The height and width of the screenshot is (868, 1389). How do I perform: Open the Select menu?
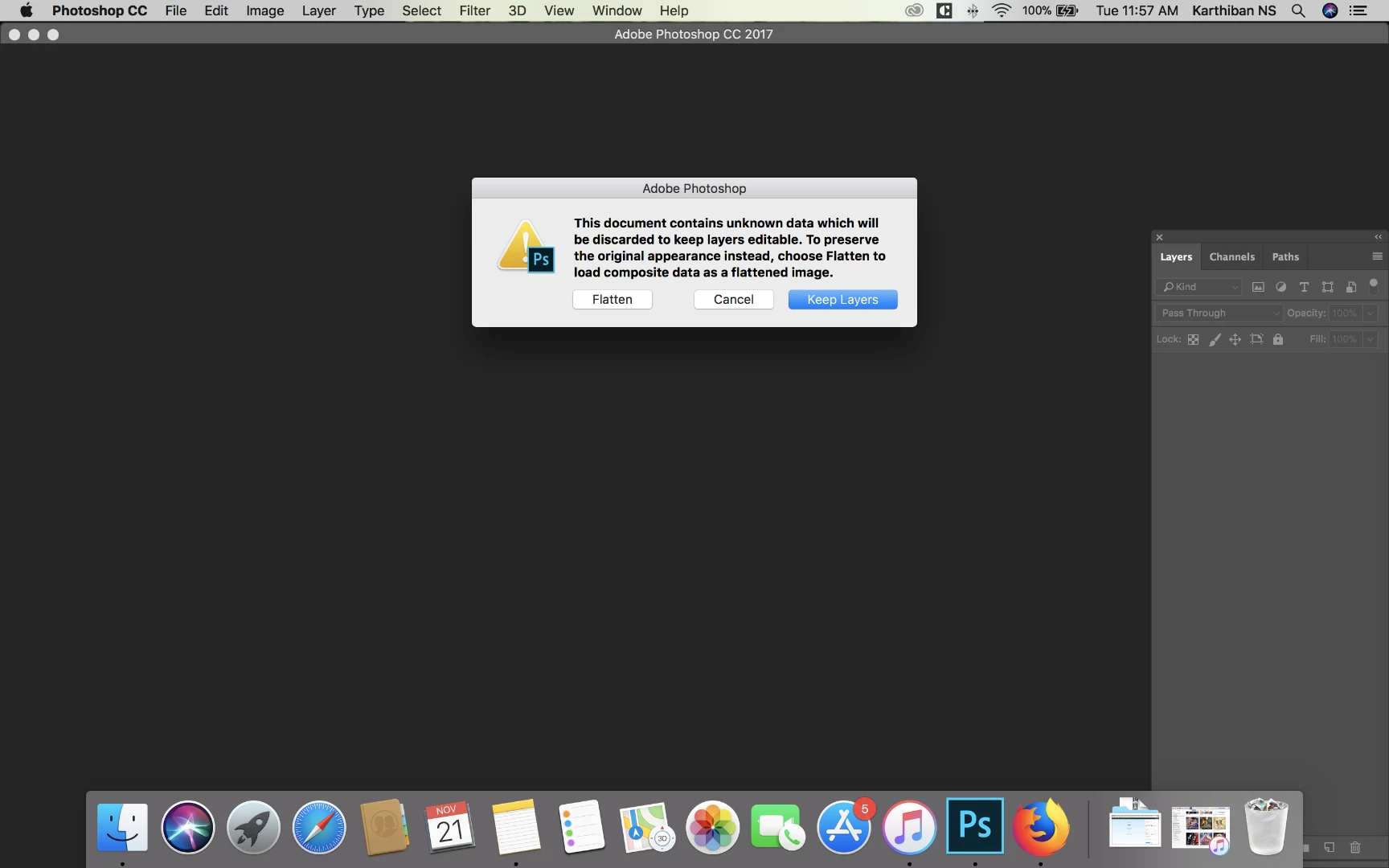point(421,10)
